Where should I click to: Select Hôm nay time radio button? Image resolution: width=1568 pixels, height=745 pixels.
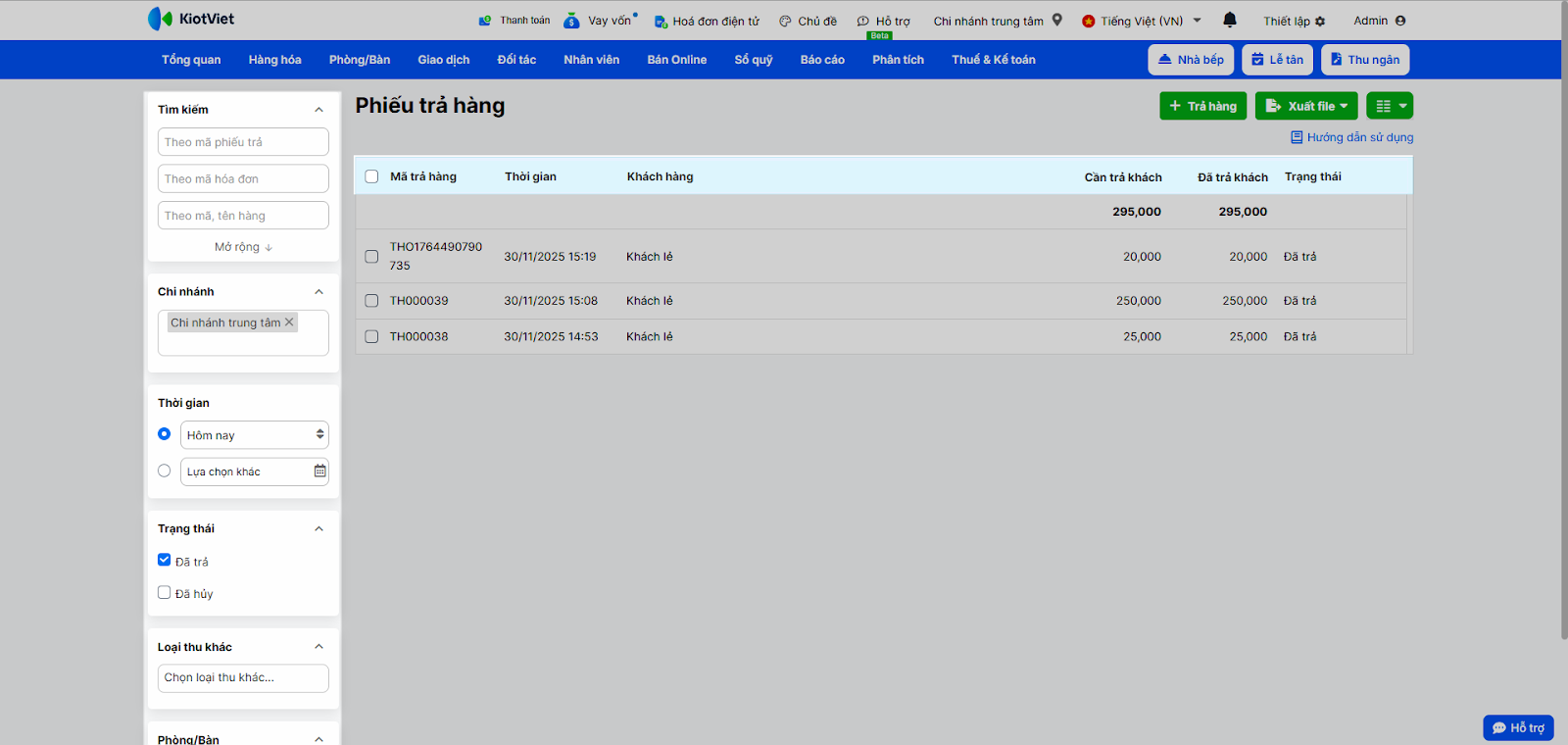164,433
